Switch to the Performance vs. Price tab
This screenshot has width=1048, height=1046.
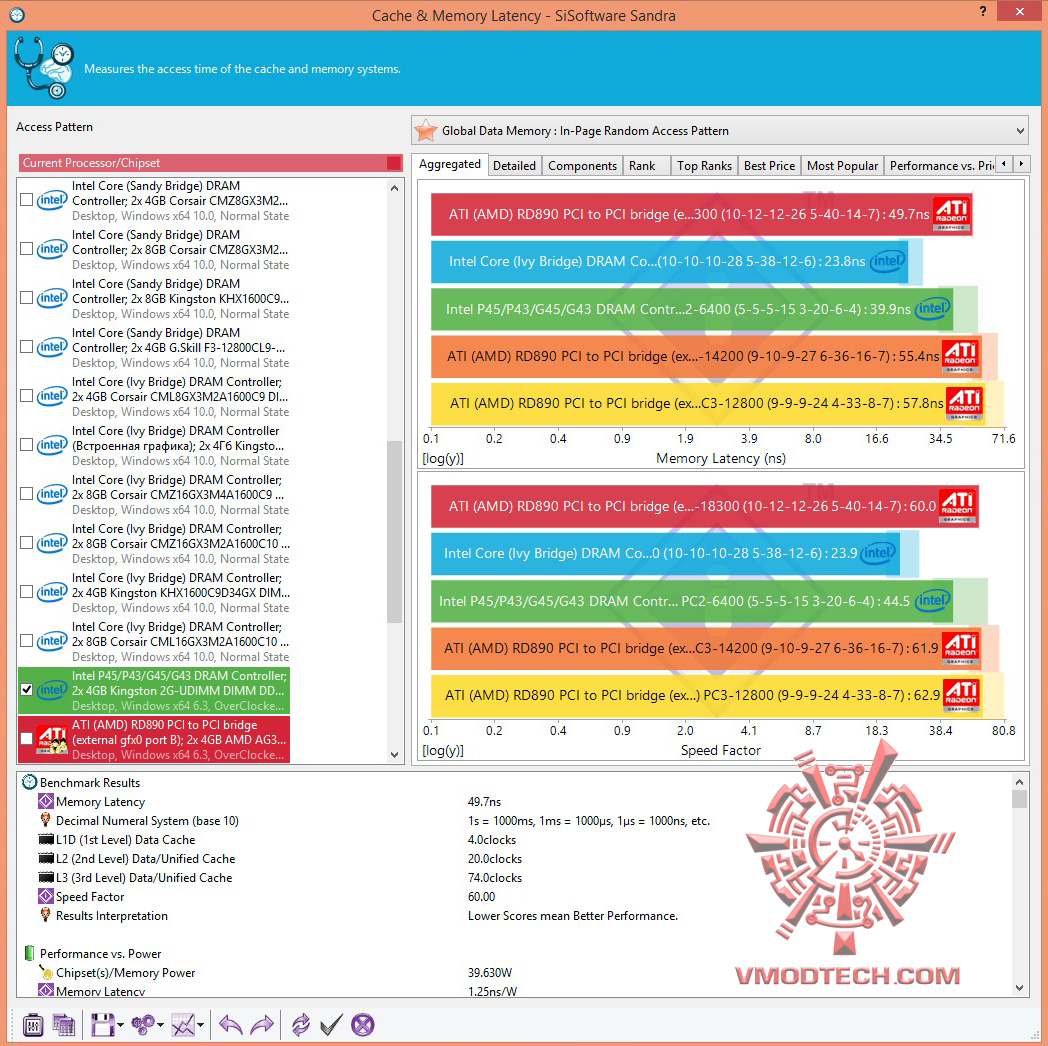point(941,166)
